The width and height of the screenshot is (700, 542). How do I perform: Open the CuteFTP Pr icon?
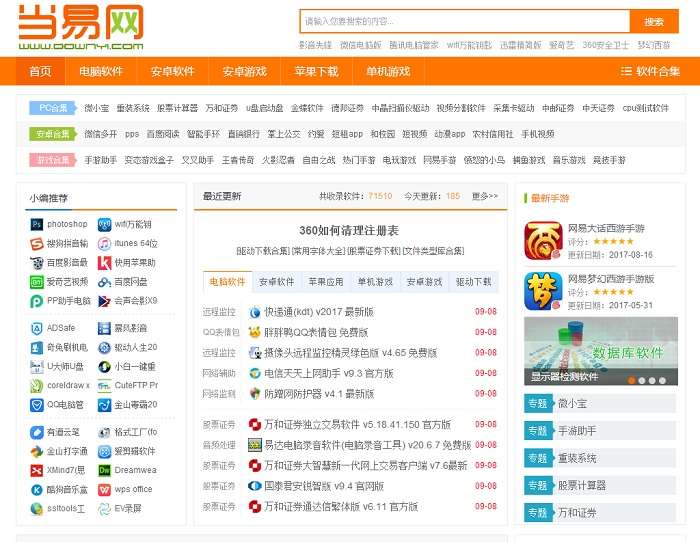[x=104, y=385]
